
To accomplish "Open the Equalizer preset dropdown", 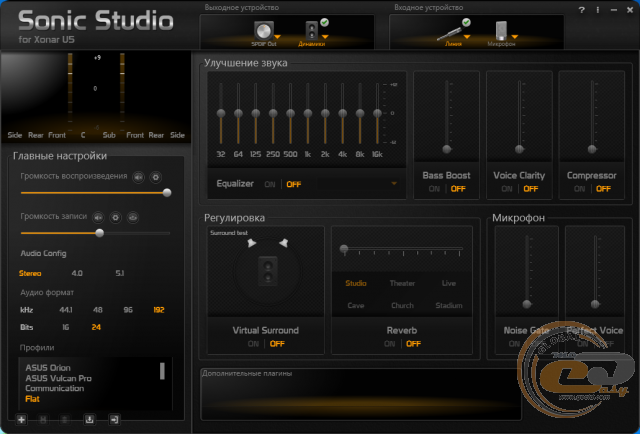I will pos(394,184).
